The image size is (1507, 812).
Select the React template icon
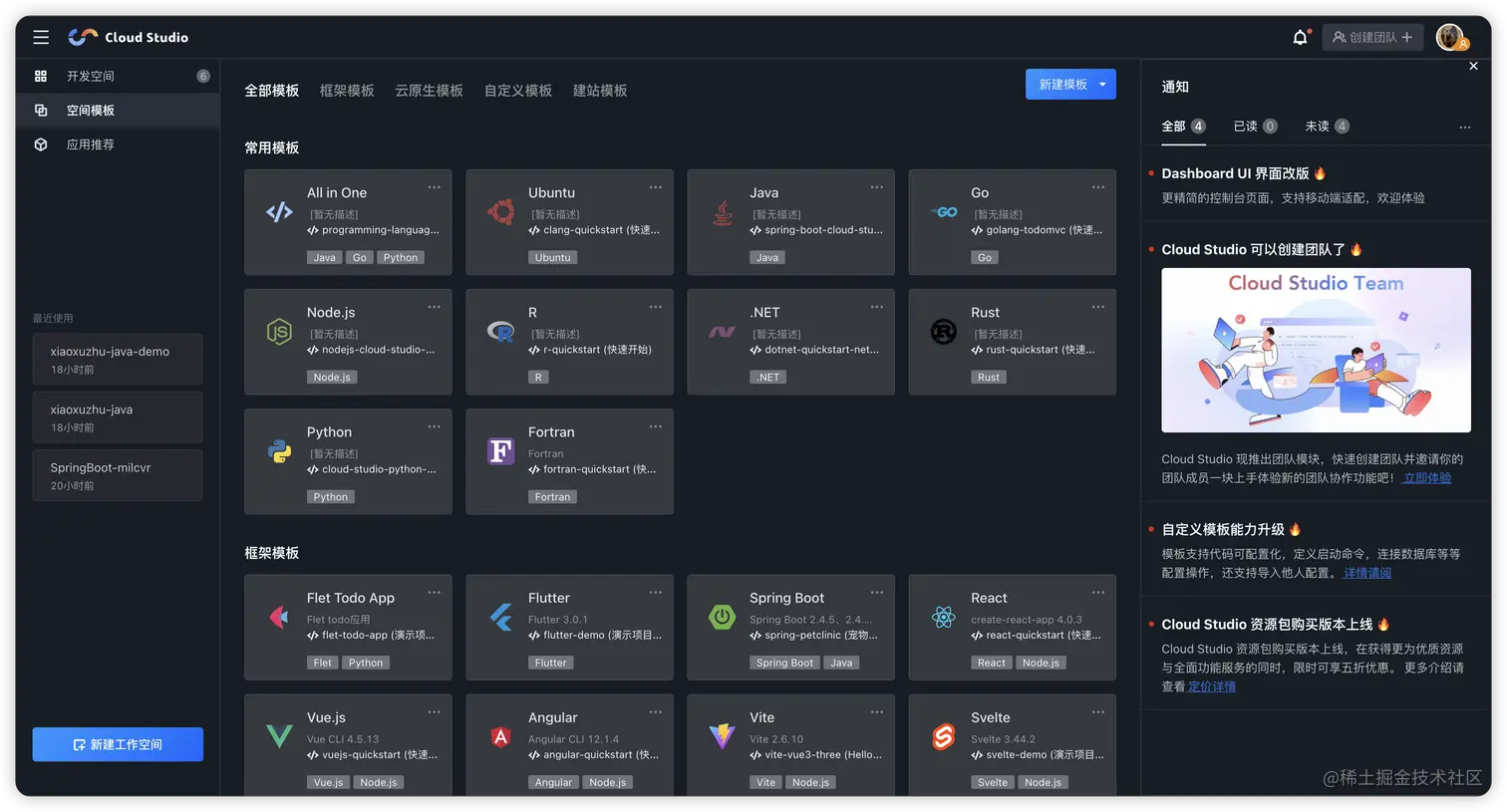point(943,617)
